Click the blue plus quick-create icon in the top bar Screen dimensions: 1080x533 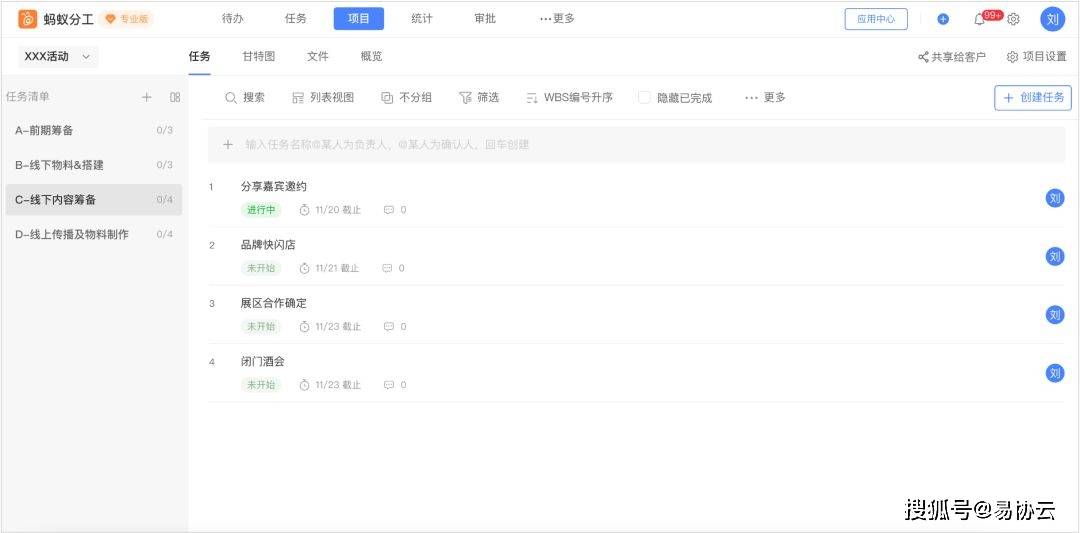point(943,19)
